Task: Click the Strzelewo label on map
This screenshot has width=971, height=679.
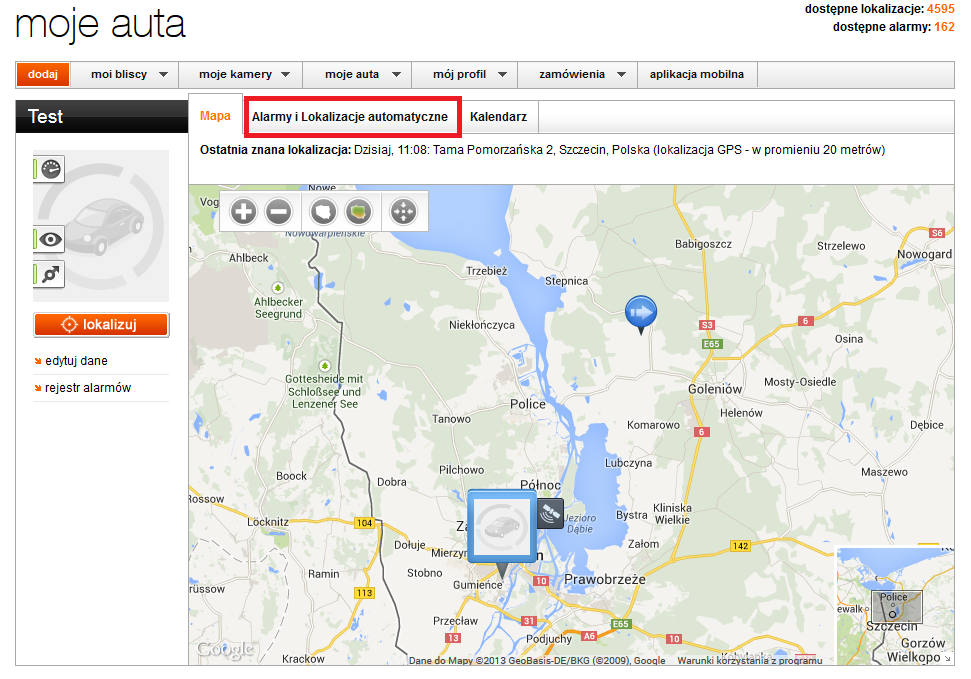Action: pyautogui.click(x=841, y=246)
